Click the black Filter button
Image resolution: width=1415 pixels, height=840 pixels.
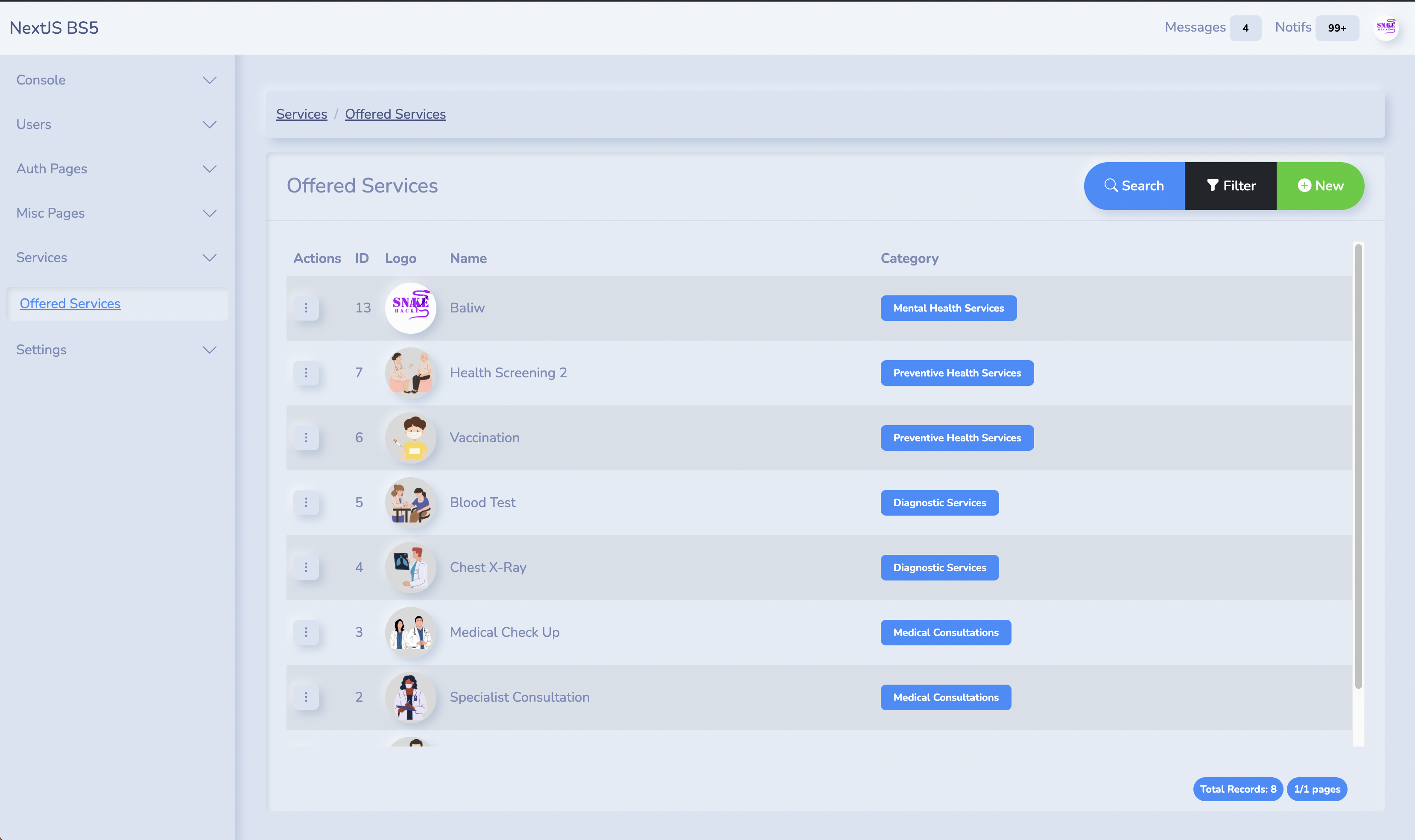(x=1231, y=186)
